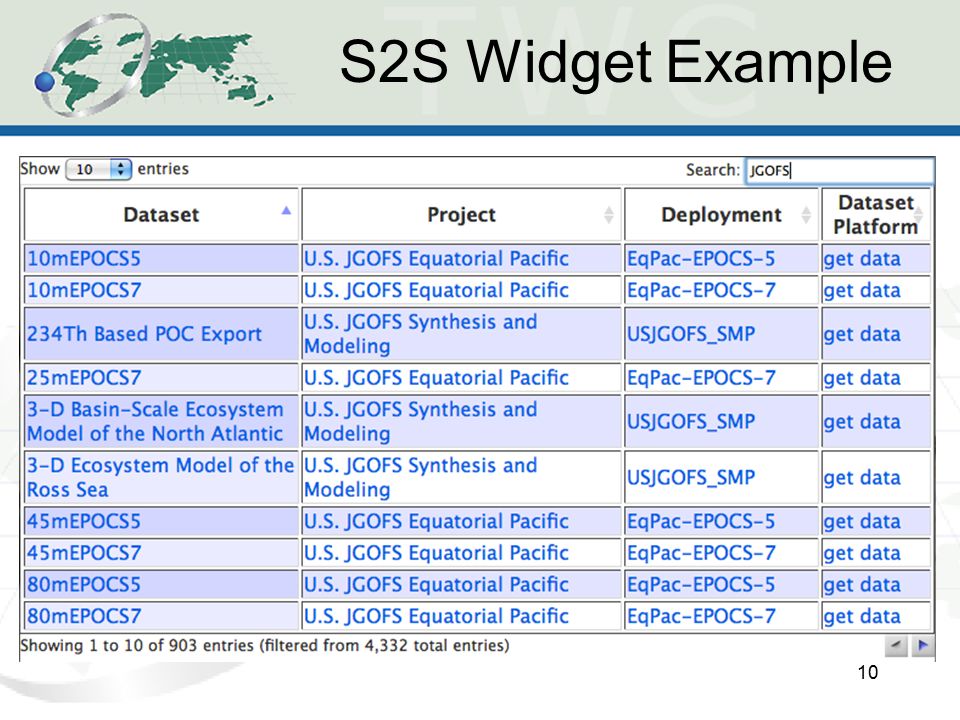This screenshot has height=720, width=960.
Task: Open the 45mEPOCS7 dataset link
Action: (x=84, y=553)
